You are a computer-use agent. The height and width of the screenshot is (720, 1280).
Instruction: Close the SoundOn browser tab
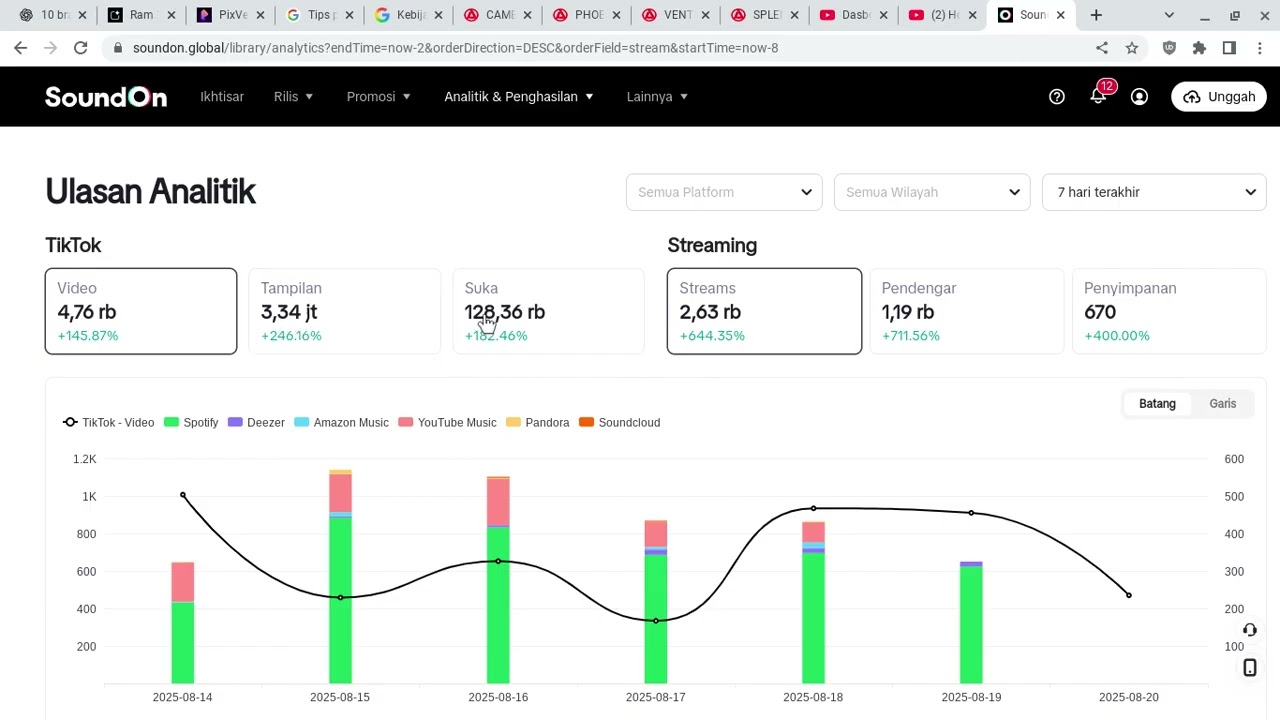coord(1061,15)
